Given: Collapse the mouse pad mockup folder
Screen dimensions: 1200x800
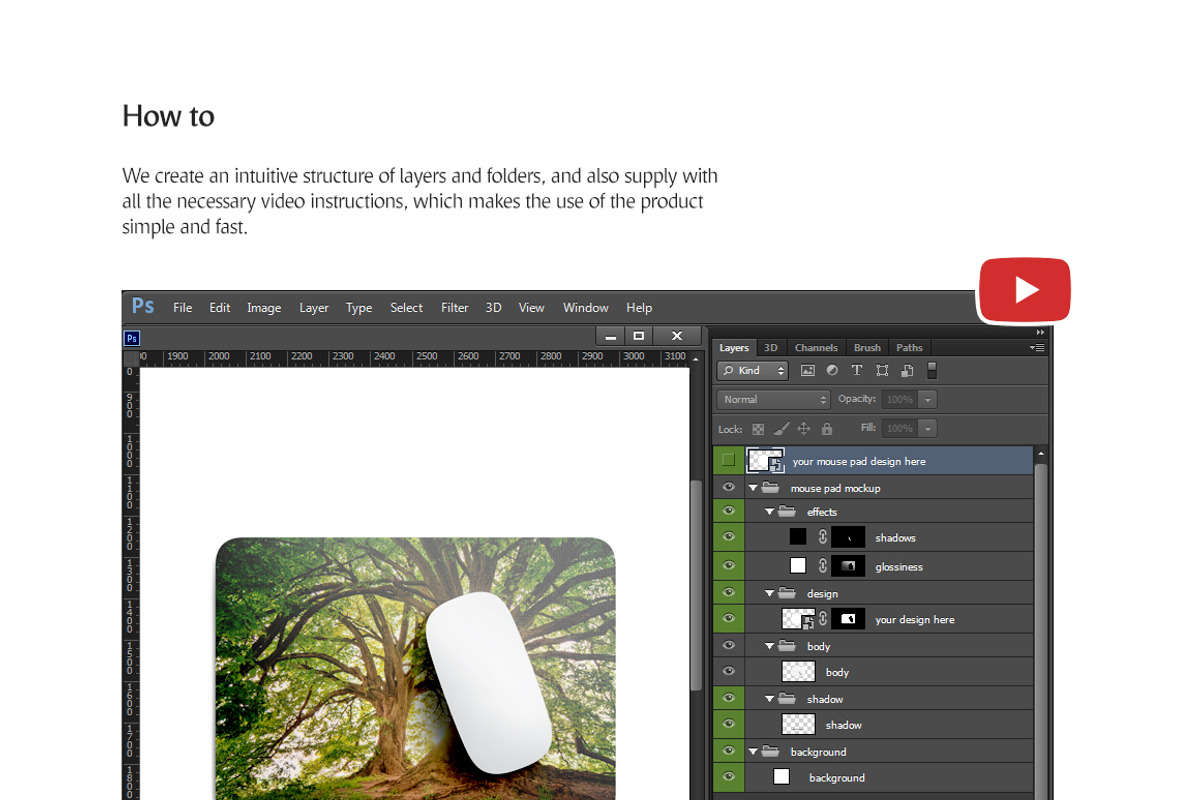Looking at the screenshot, I should [752, 488].
